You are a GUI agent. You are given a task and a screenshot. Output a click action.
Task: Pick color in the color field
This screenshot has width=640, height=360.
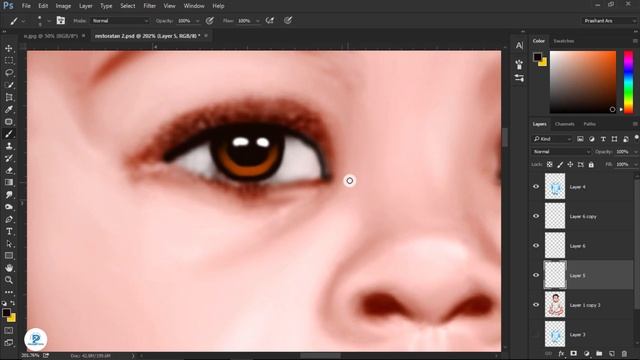point(583,82)
